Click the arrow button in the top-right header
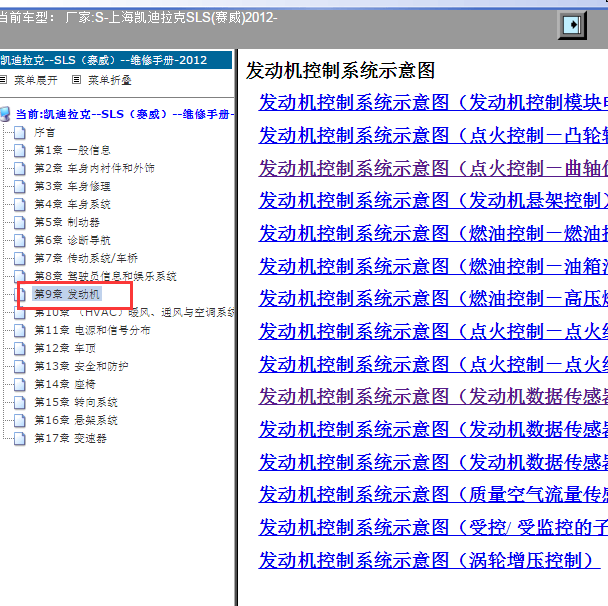 tap(572, 25)
